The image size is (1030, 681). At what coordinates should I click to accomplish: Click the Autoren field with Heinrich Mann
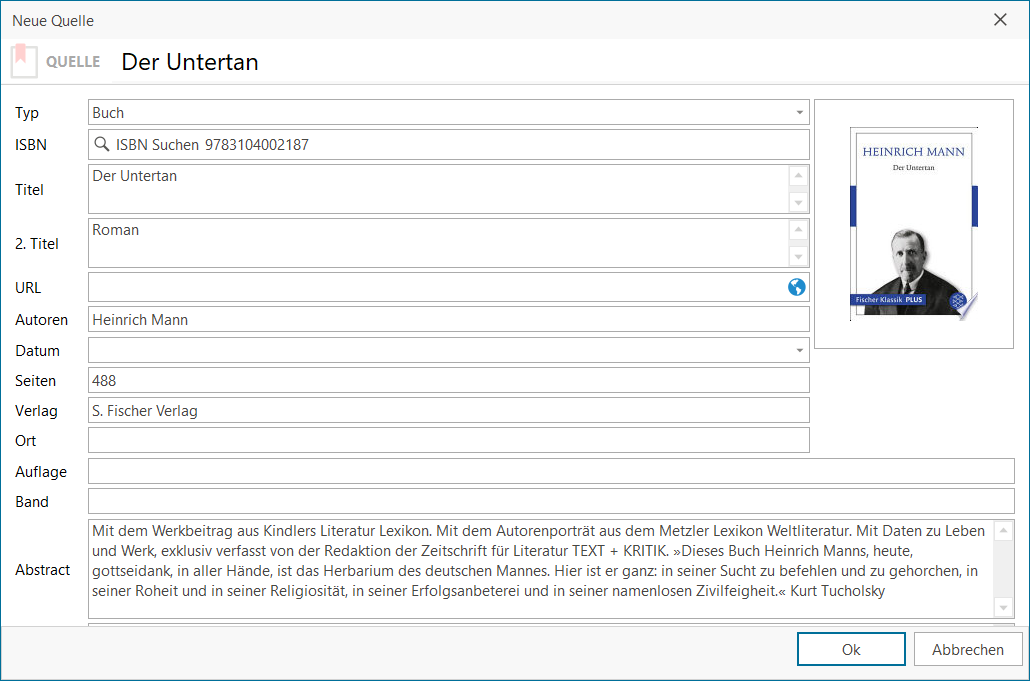[x=448, y=319]
